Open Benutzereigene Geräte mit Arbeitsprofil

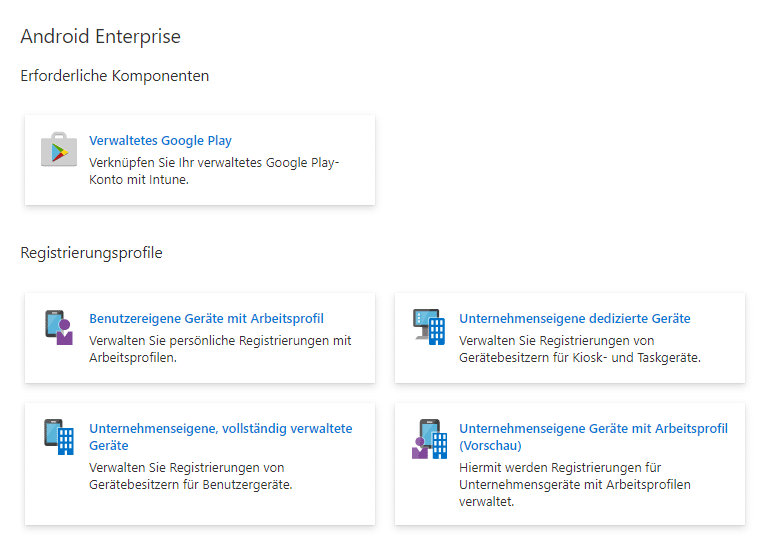click(206, 318)
